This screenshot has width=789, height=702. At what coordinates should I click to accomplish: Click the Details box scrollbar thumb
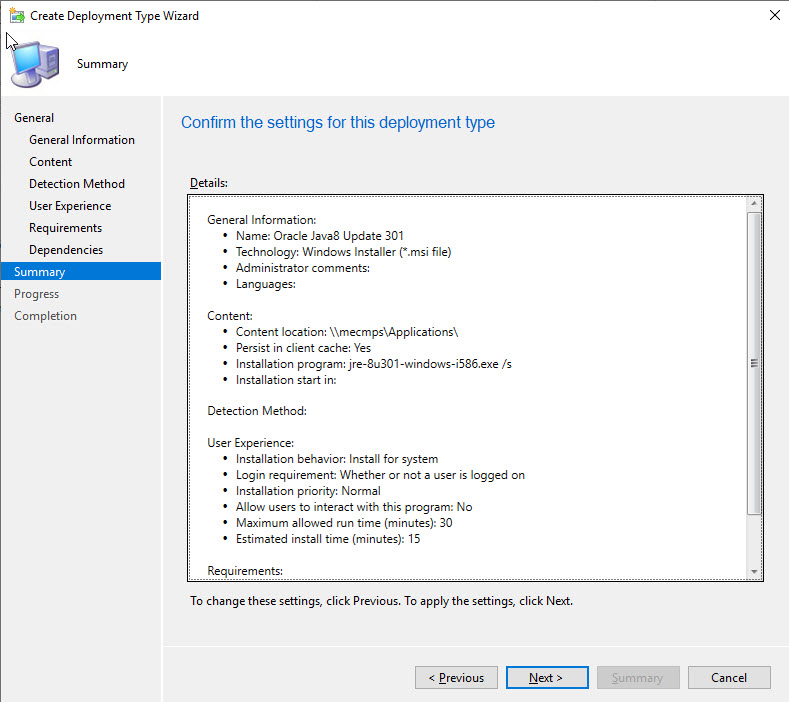pos(754,362)
